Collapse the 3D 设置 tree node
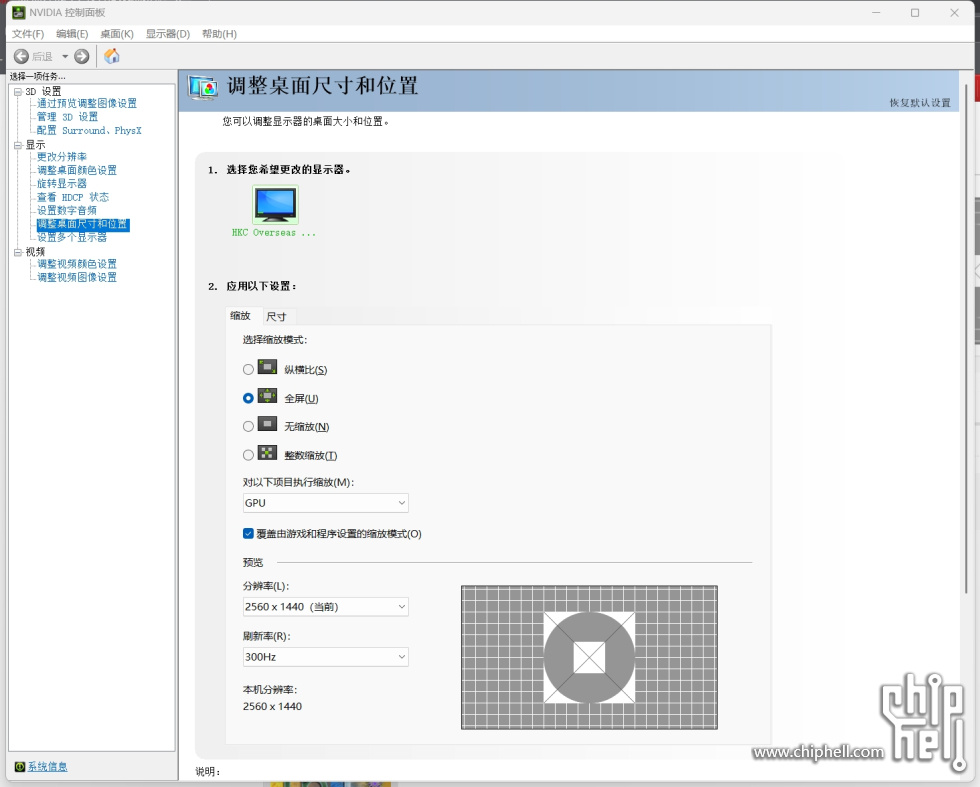Screen dimensions: 980x787 (18, 91)
